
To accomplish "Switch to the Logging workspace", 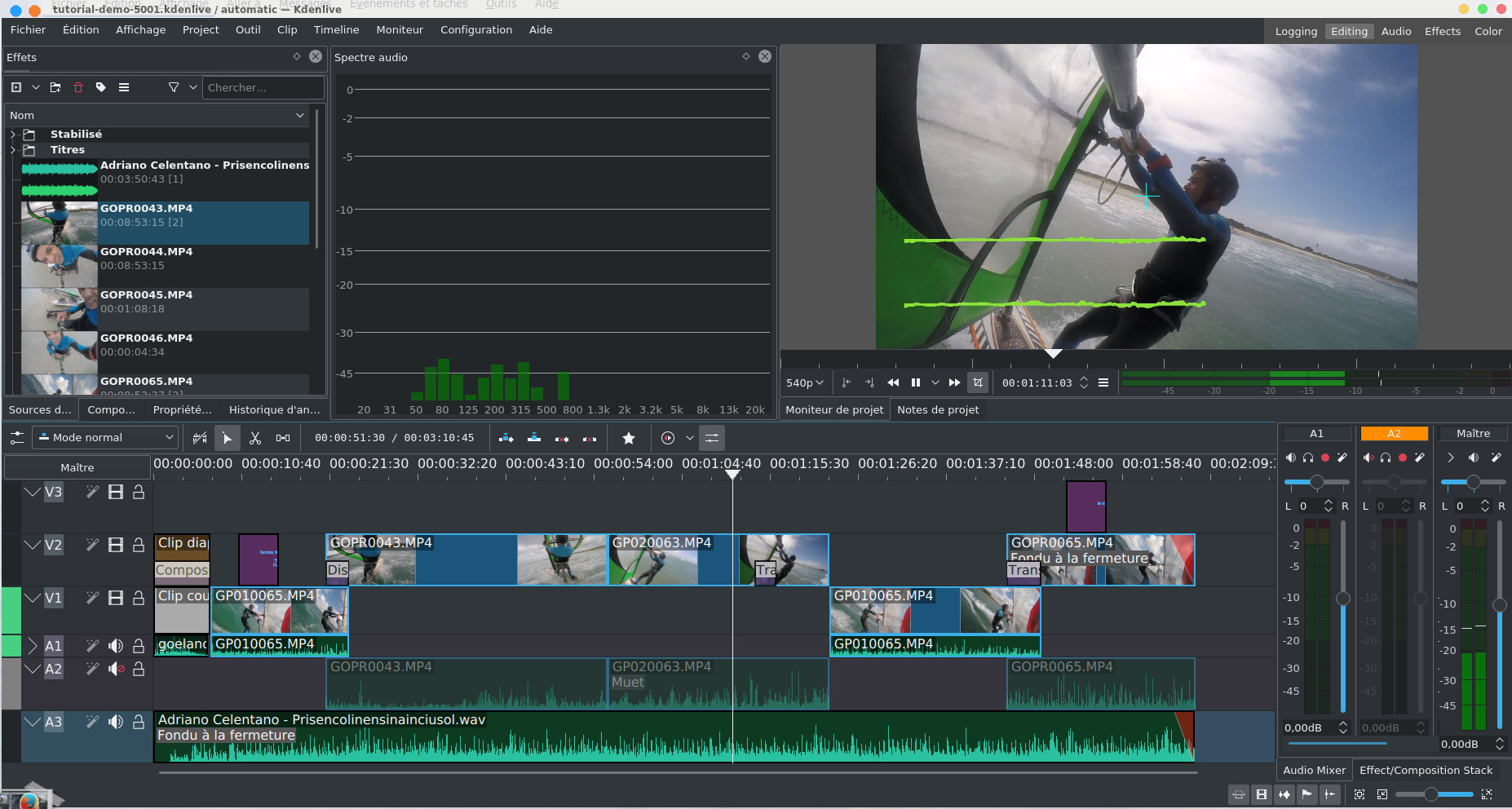I will click(x=1297, y=32).
